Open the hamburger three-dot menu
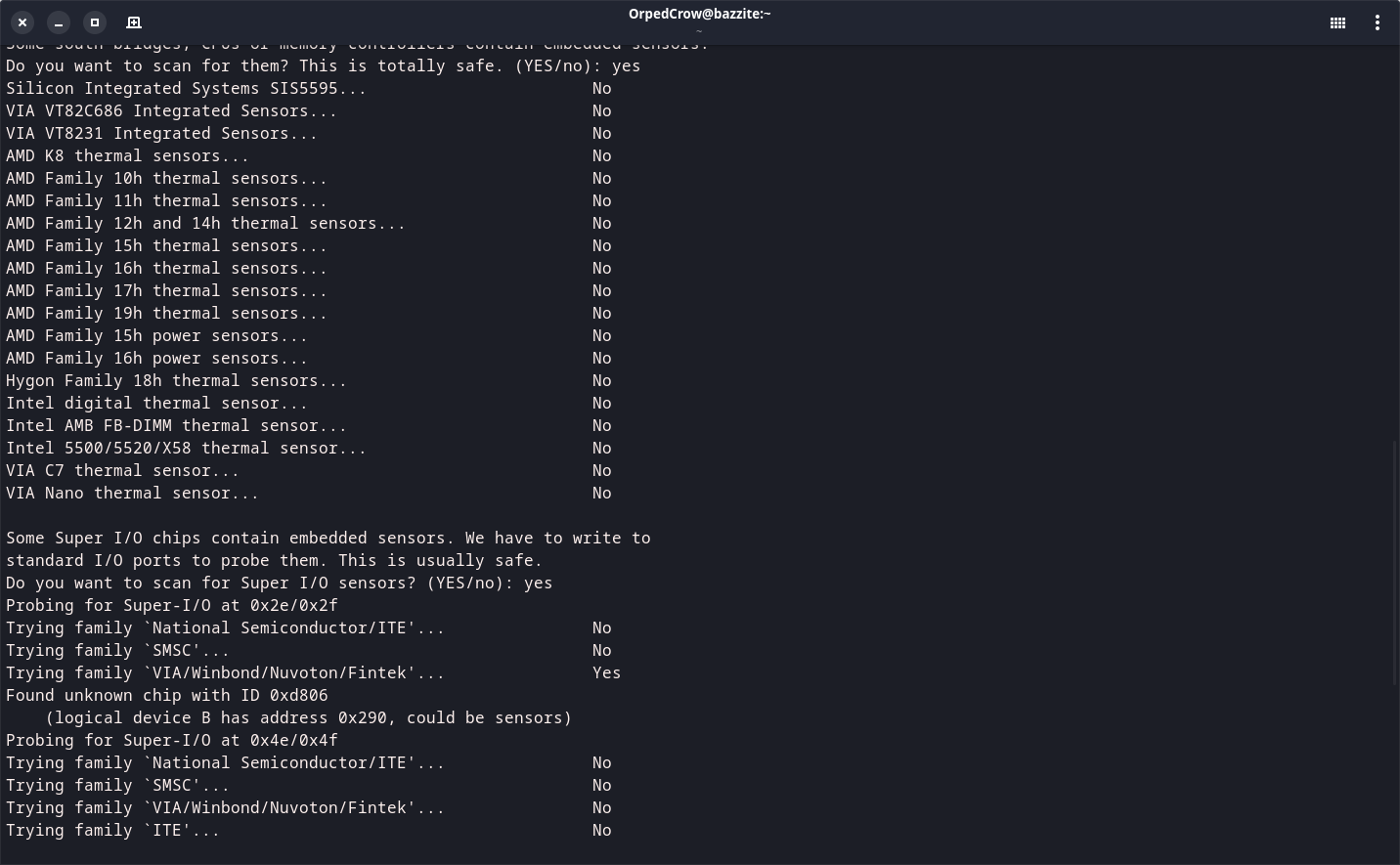This screenshot has width=1400, height=865. 1378,22
